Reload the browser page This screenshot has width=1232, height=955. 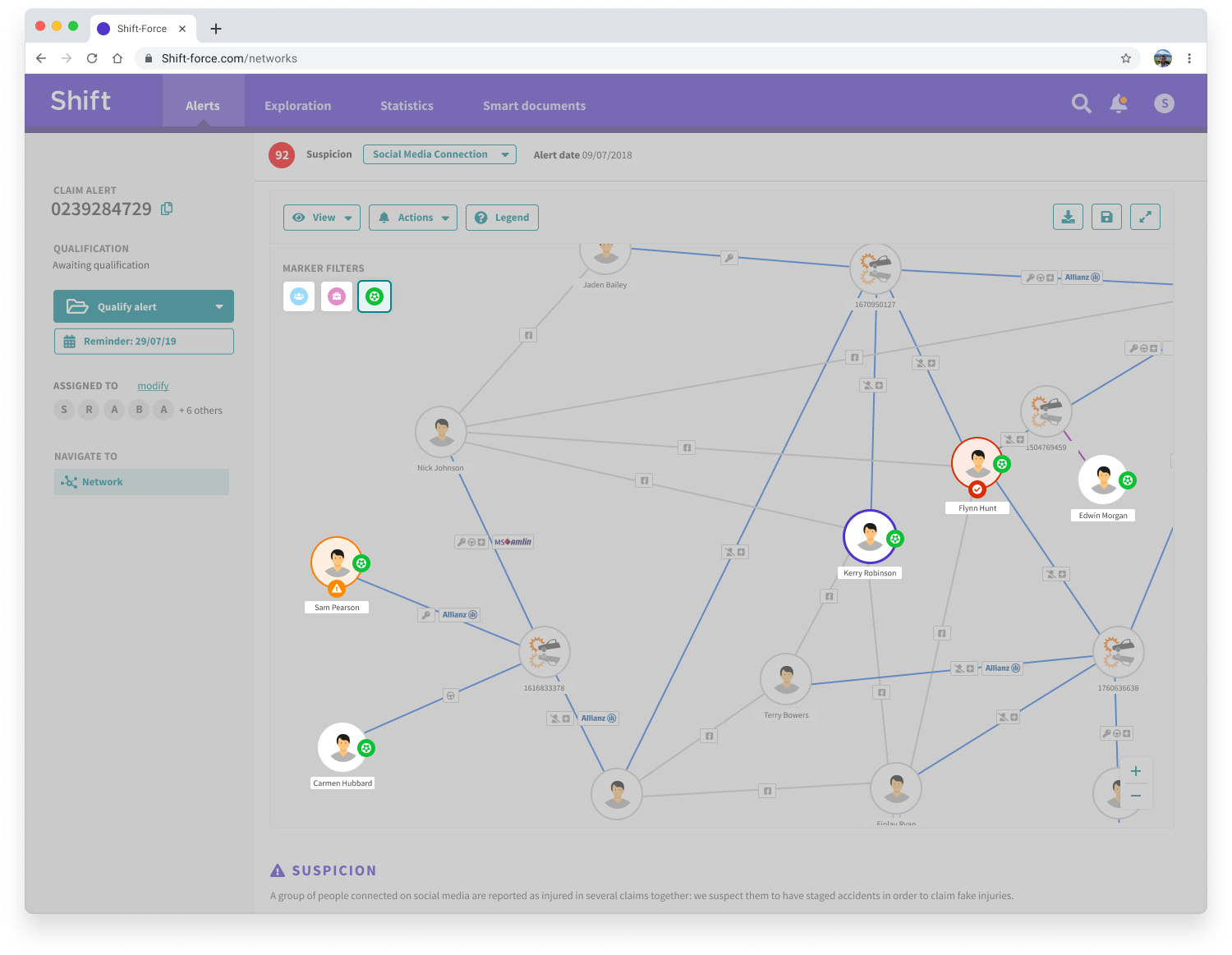tap(92, 58)
